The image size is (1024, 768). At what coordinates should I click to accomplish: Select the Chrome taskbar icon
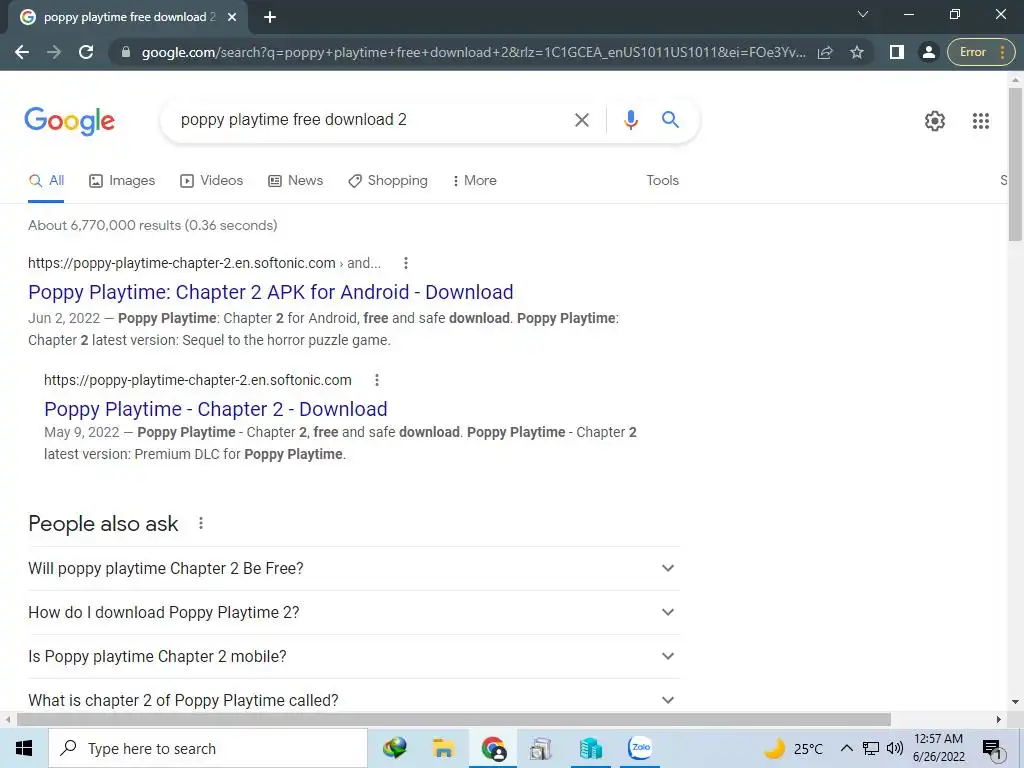[493, 748]
